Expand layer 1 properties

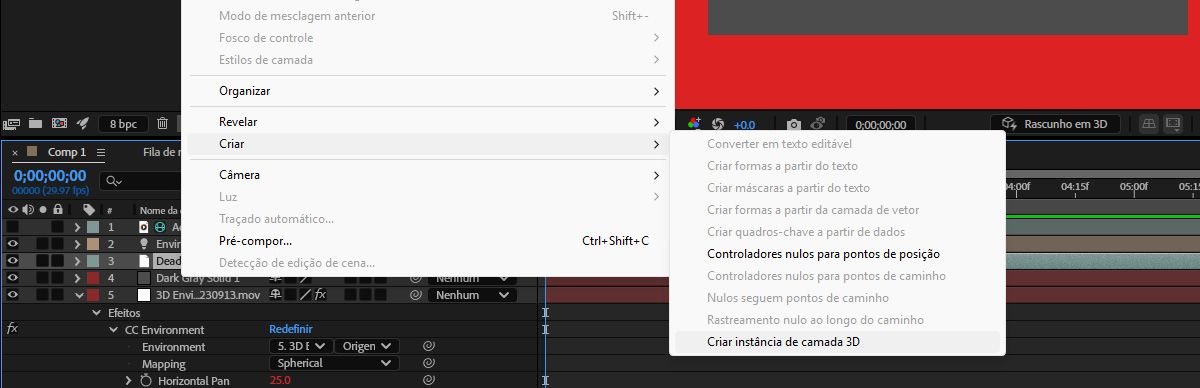tap(77, 227)
